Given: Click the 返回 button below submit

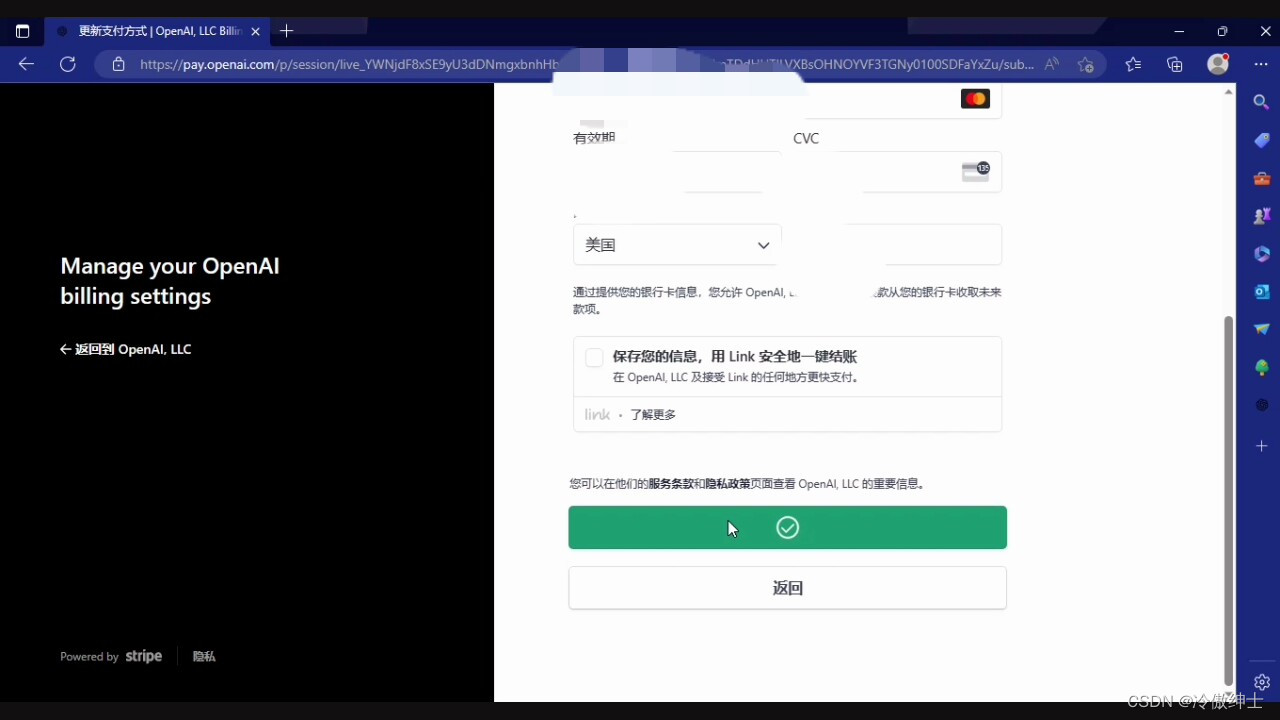Looking at the screenshot, I should pos(787,588).
